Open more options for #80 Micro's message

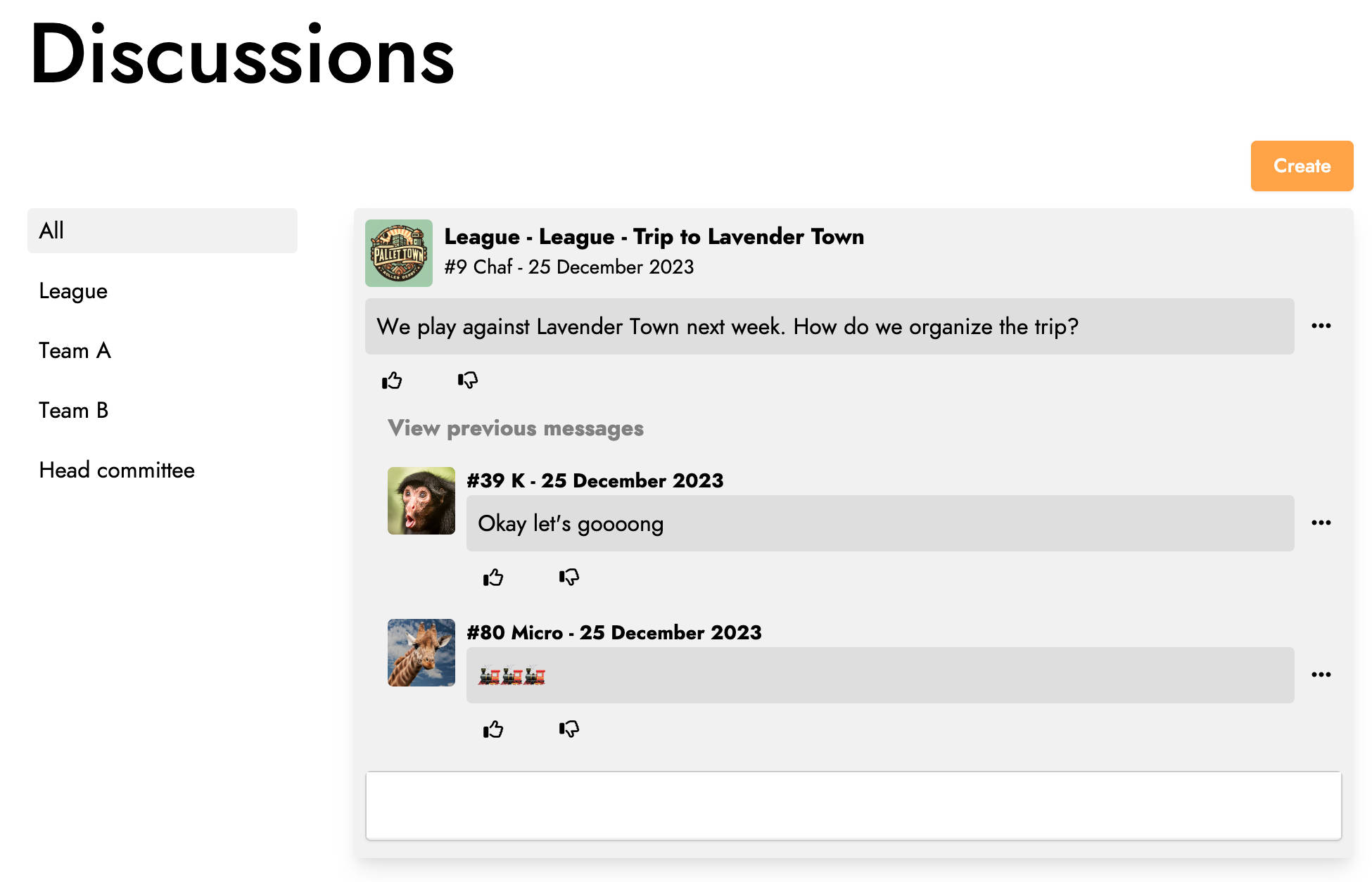pos(1321,675)
